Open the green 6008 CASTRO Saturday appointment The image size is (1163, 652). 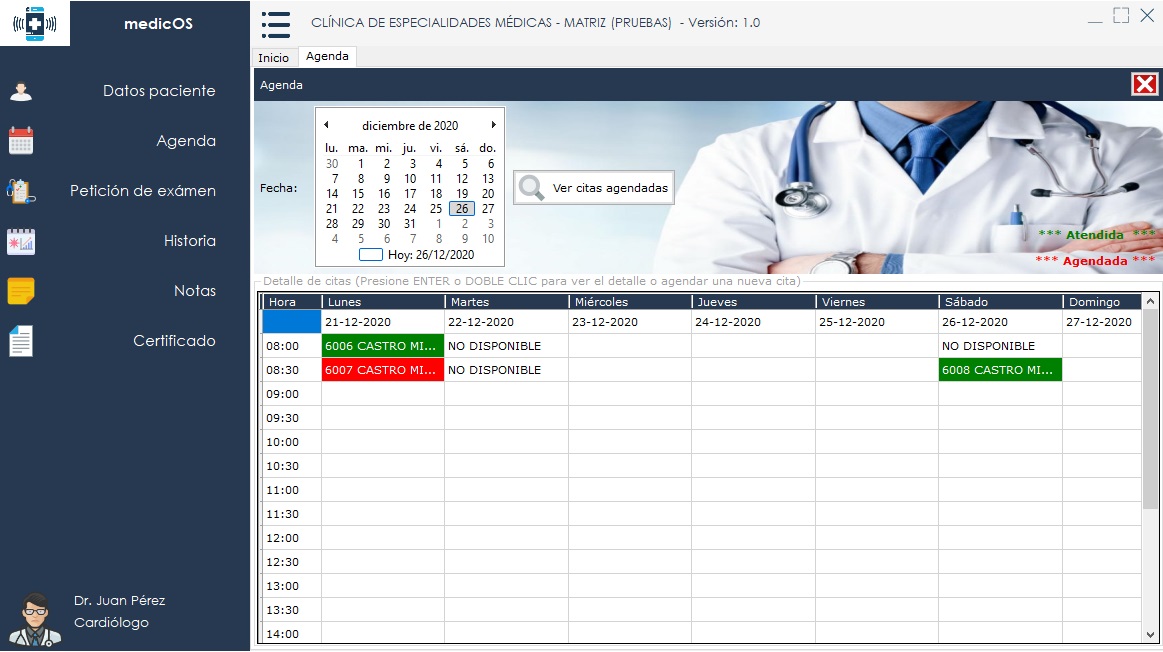999,370
